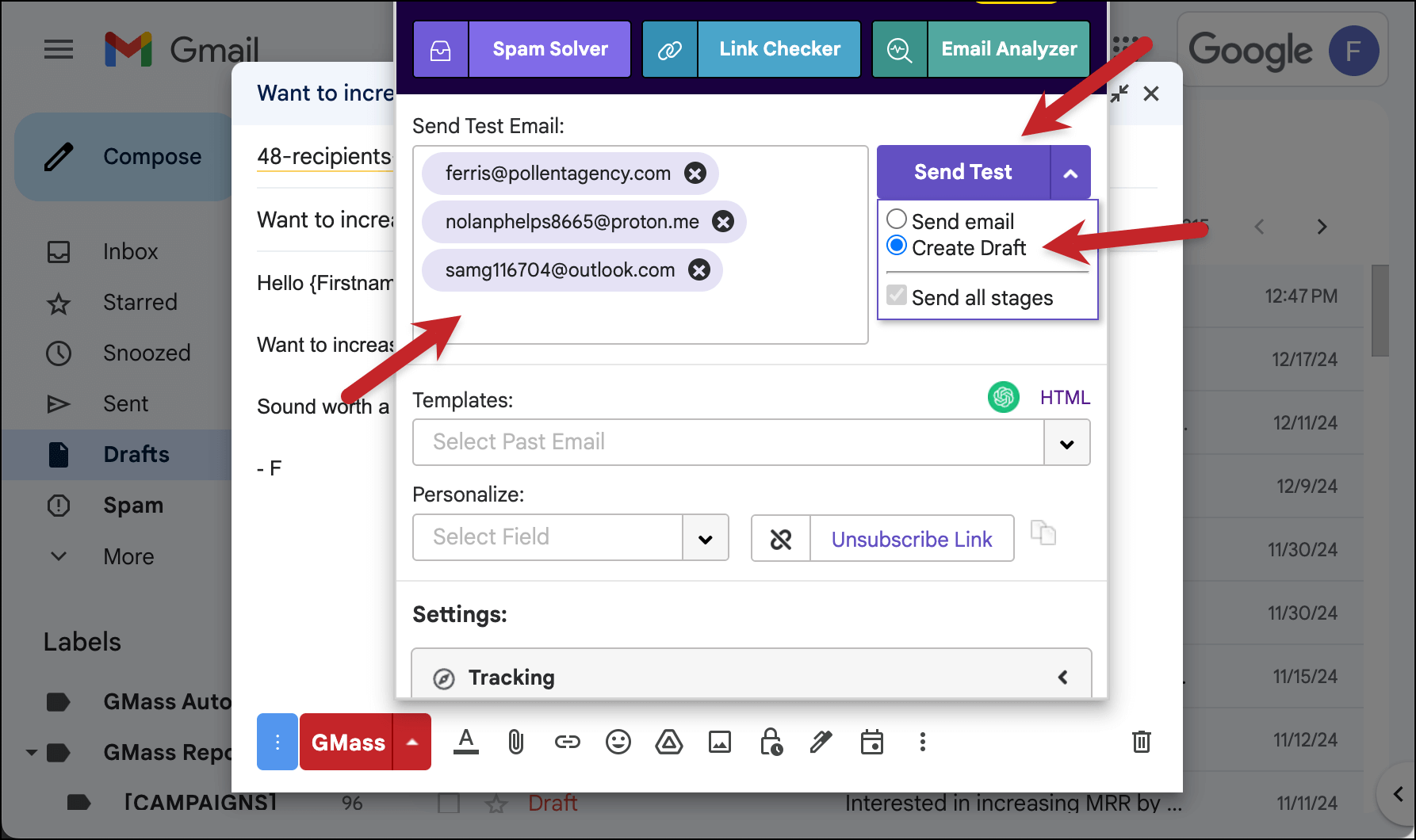Click inside the test email recipients box
The width and height of the screenshot is (1416, 840).
pos(640,317)
